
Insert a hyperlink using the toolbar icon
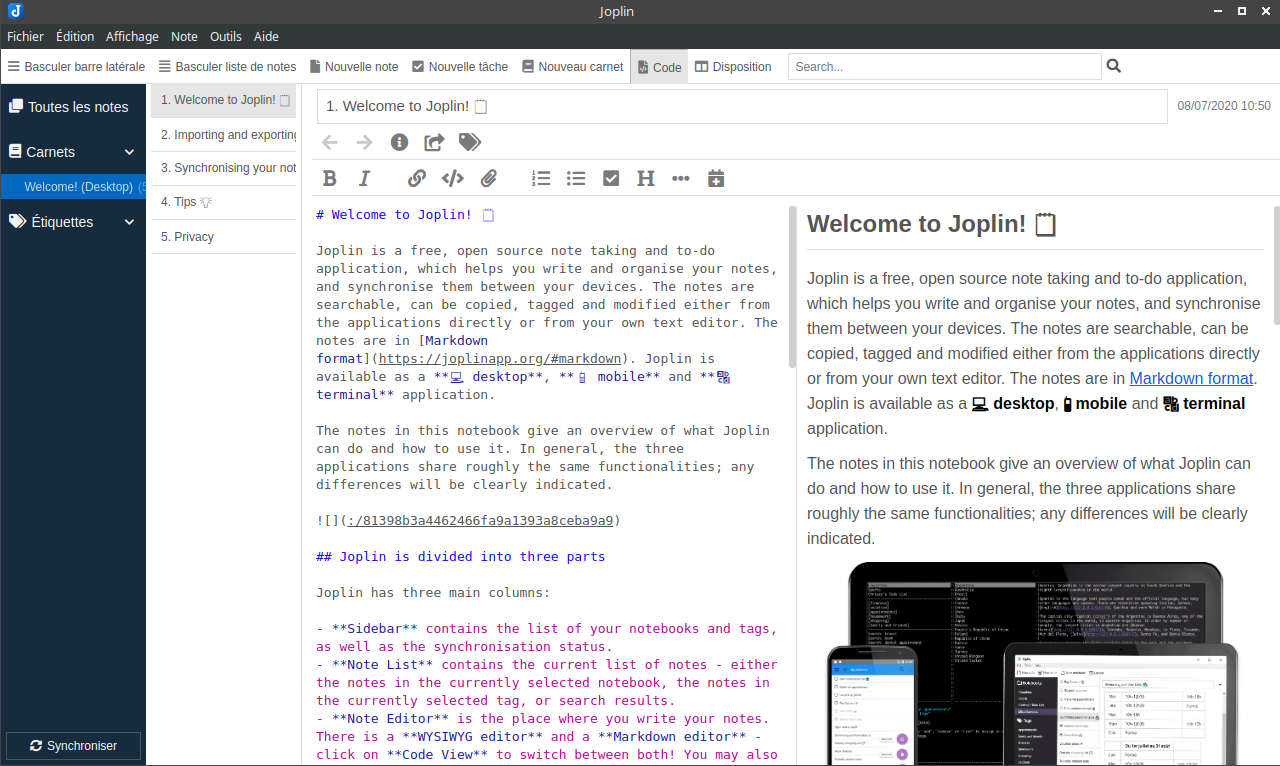point(416,178)
